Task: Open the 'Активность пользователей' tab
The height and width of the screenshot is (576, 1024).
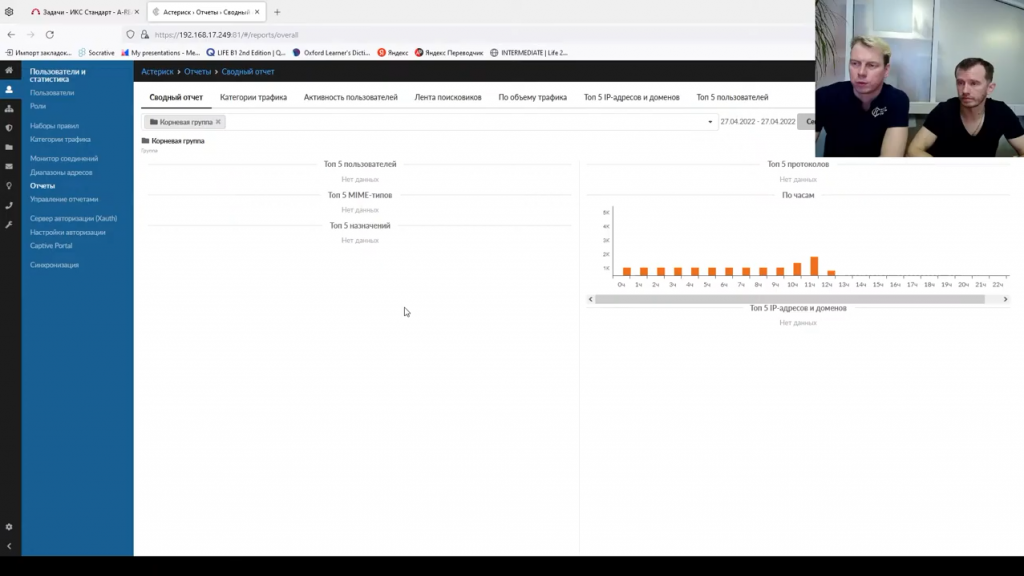Action: [351, 97]
